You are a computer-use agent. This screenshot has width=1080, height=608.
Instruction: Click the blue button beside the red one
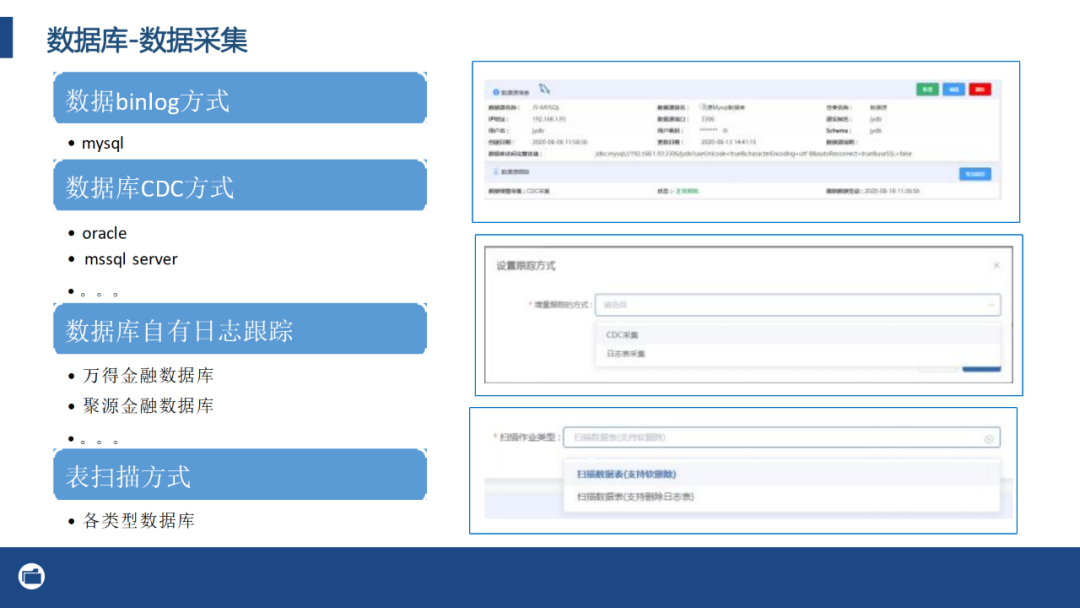954,90
